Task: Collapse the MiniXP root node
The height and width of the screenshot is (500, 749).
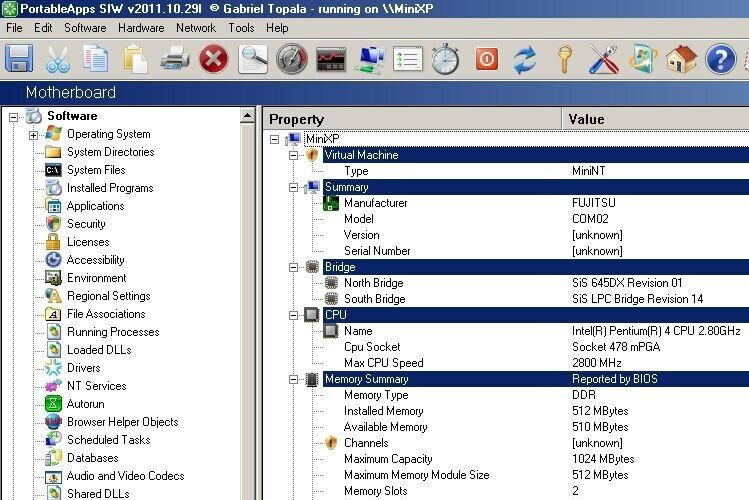Action: pyautogui.click(x=274, y=139)
